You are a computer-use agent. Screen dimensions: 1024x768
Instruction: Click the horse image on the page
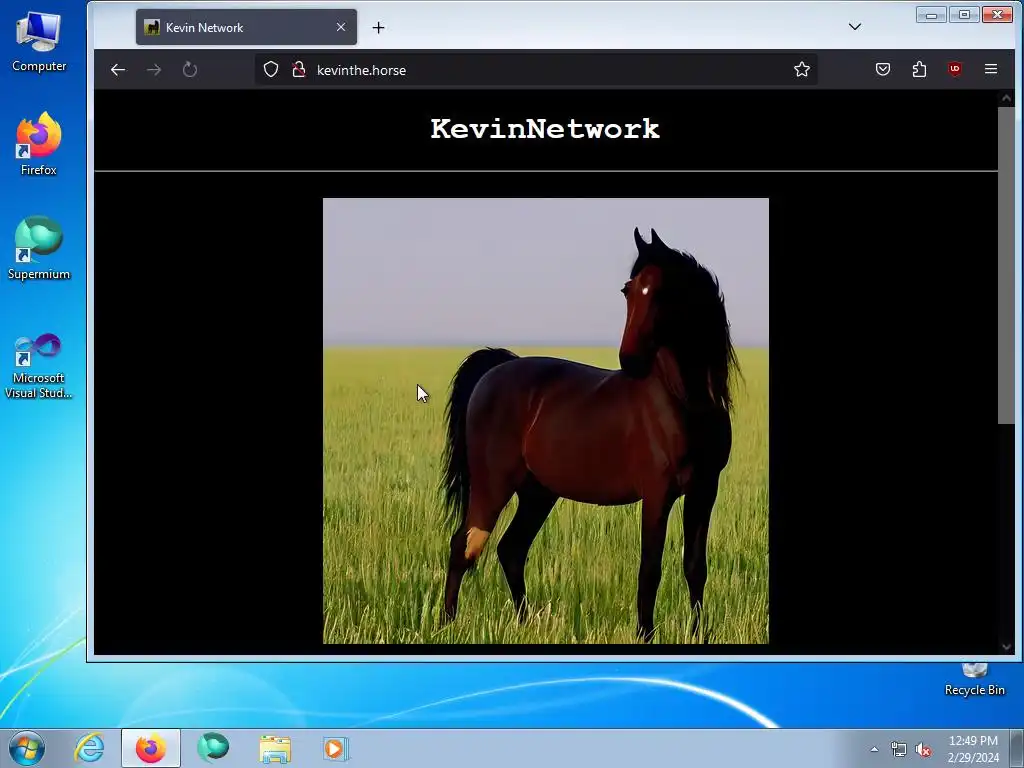coord(546,421)
